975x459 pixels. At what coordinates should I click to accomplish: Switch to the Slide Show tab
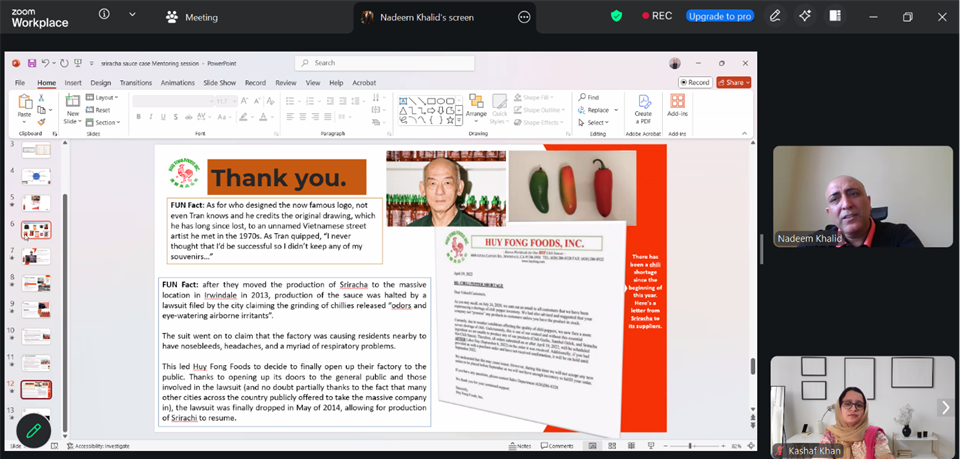click(x=219, y=83)
